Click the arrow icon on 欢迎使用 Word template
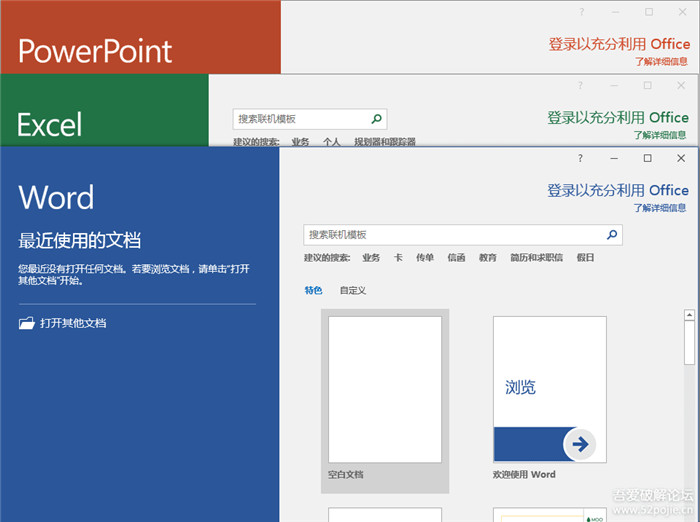The width and height of the screenshot is (700, 522). coord(580,444)
